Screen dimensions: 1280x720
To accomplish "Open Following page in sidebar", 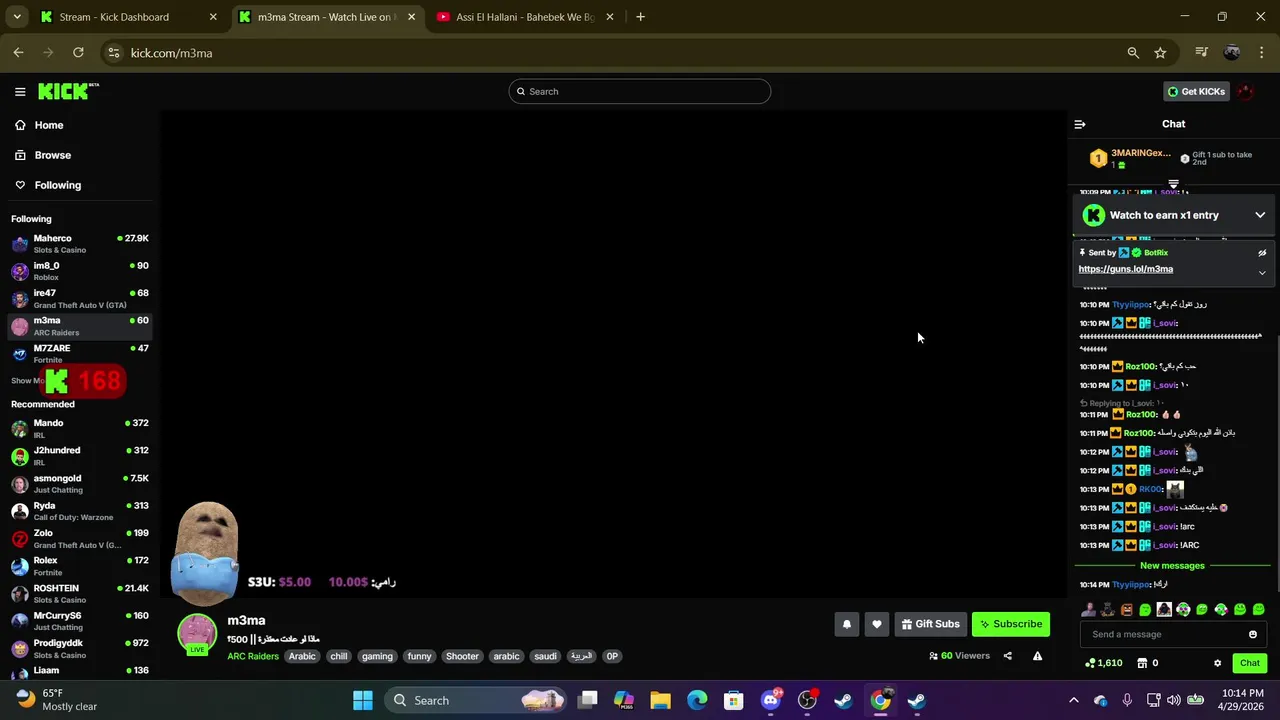I will click(x=58, y=185).
